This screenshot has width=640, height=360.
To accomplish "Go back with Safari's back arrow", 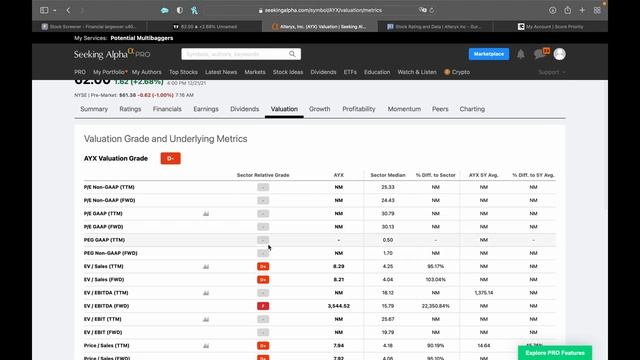I will coord(69,10).
